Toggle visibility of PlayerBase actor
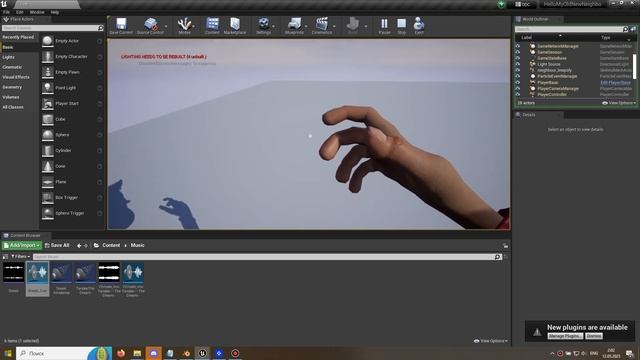 point(518,82)
